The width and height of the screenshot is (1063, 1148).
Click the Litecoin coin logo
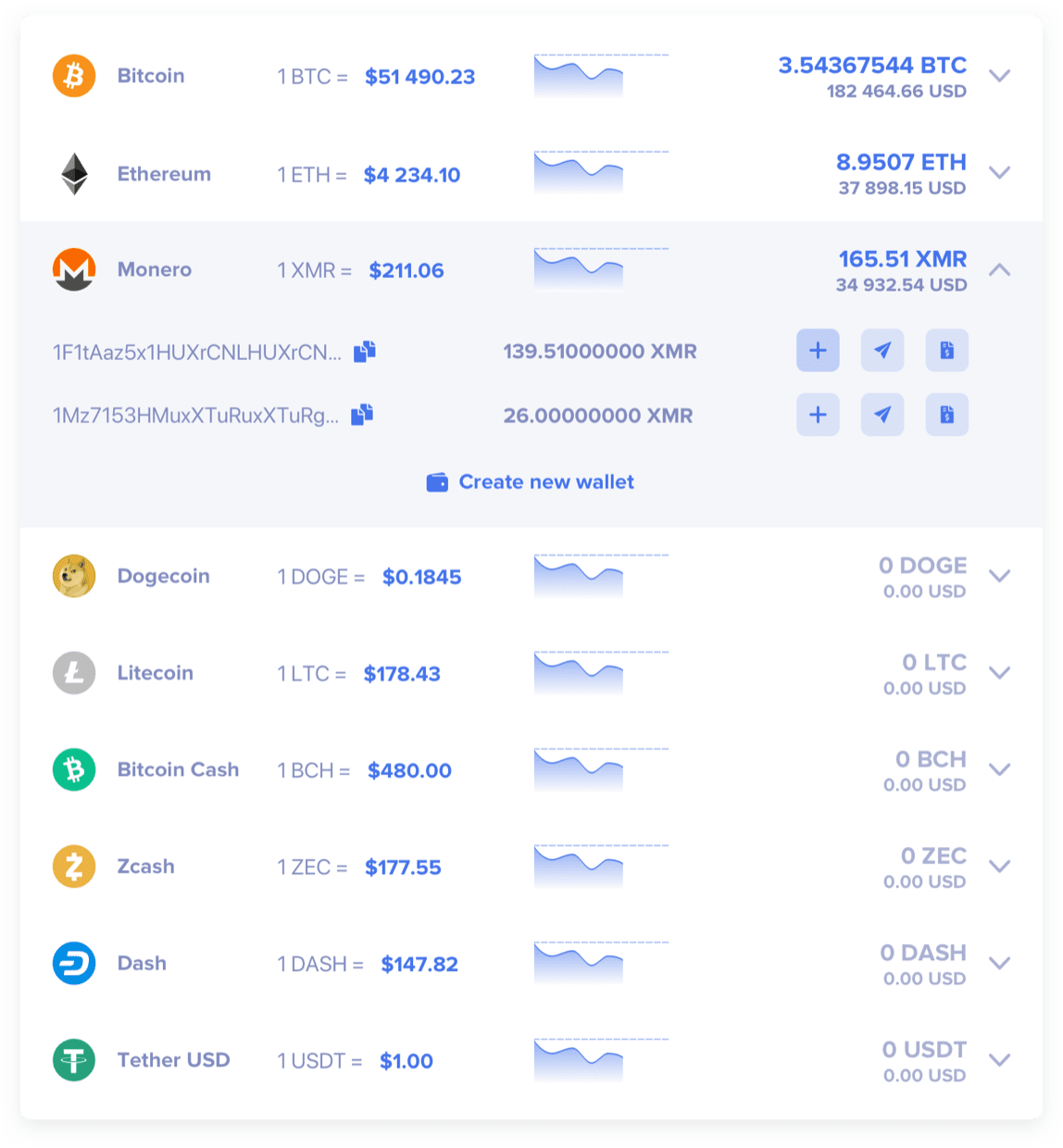pos(74,673)
